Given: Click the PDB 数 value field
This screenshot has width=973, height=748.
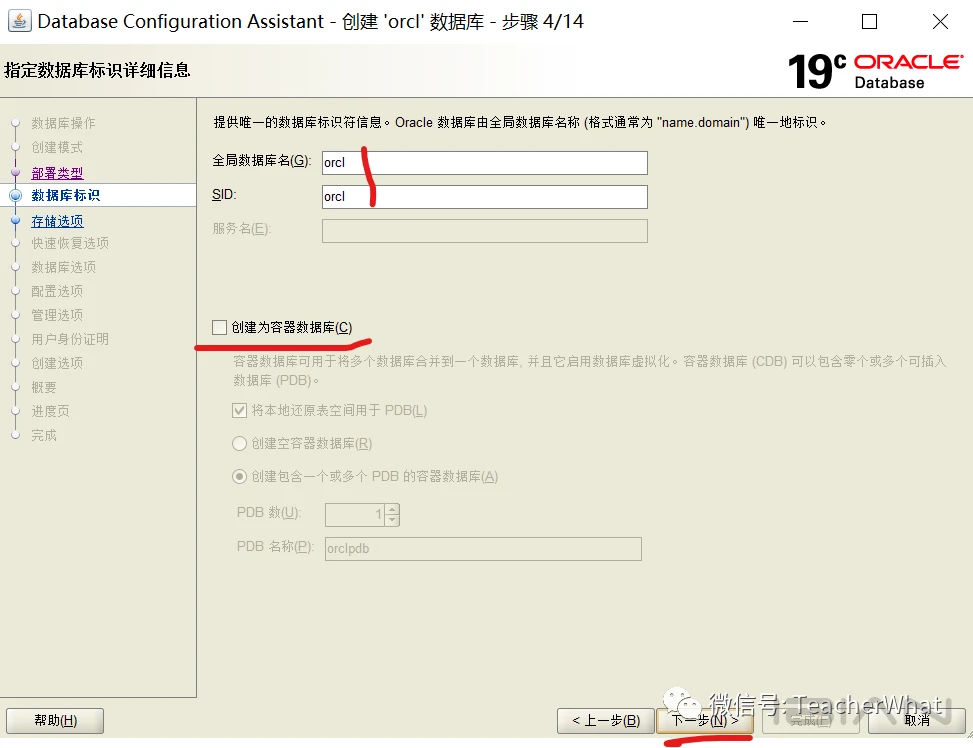Looking at the screenshot, I should 356,515.
